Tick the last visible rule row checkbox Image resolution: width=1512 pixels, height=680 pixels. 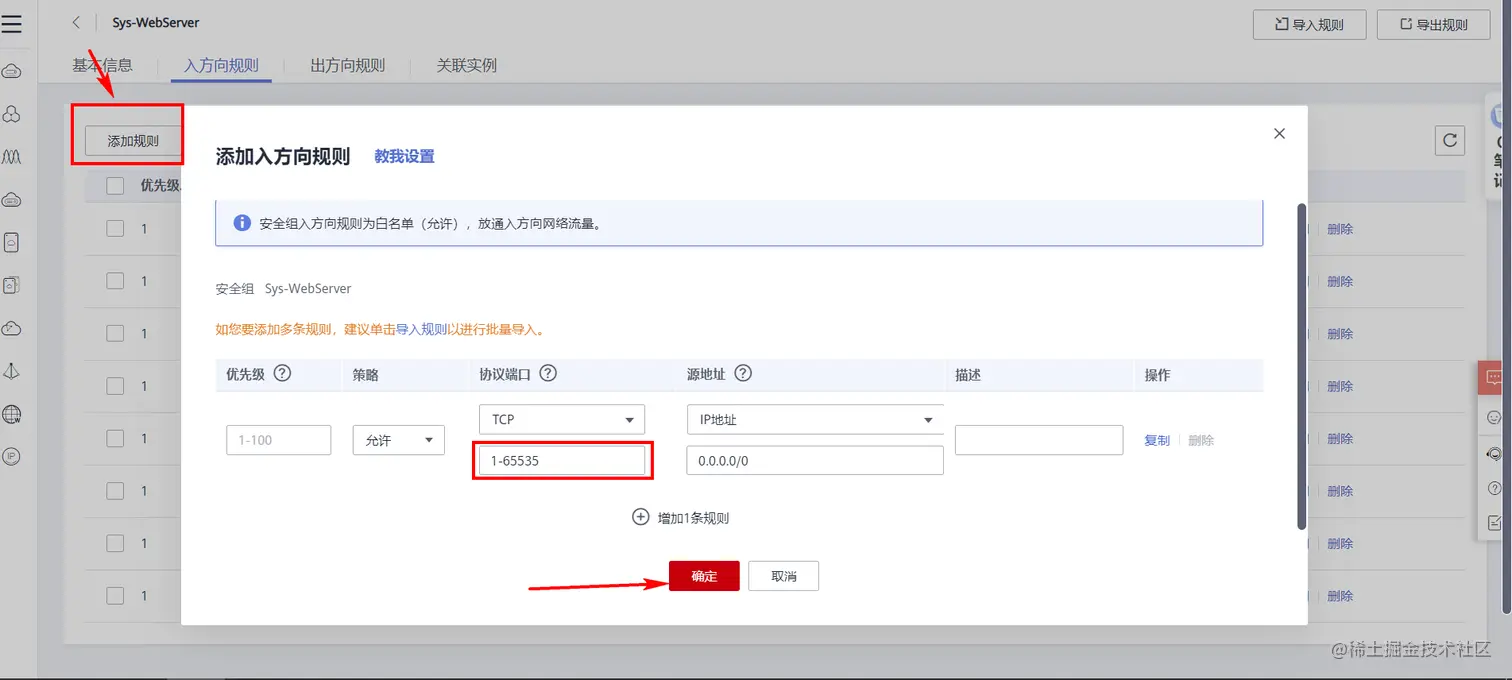click(115, 595)
